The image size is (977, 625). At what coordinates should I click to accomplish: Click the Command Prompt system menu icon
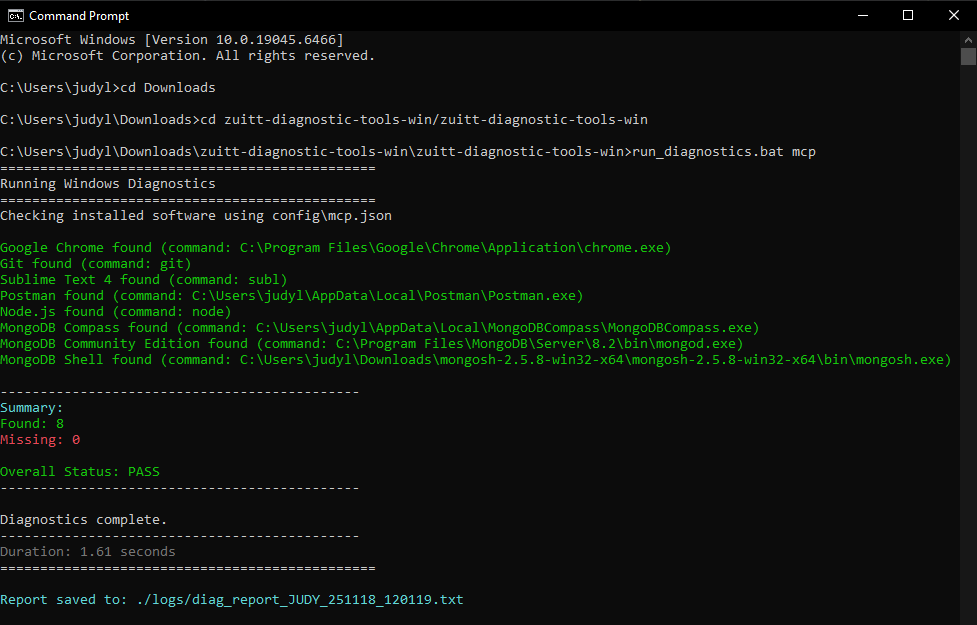click(15, 15)
